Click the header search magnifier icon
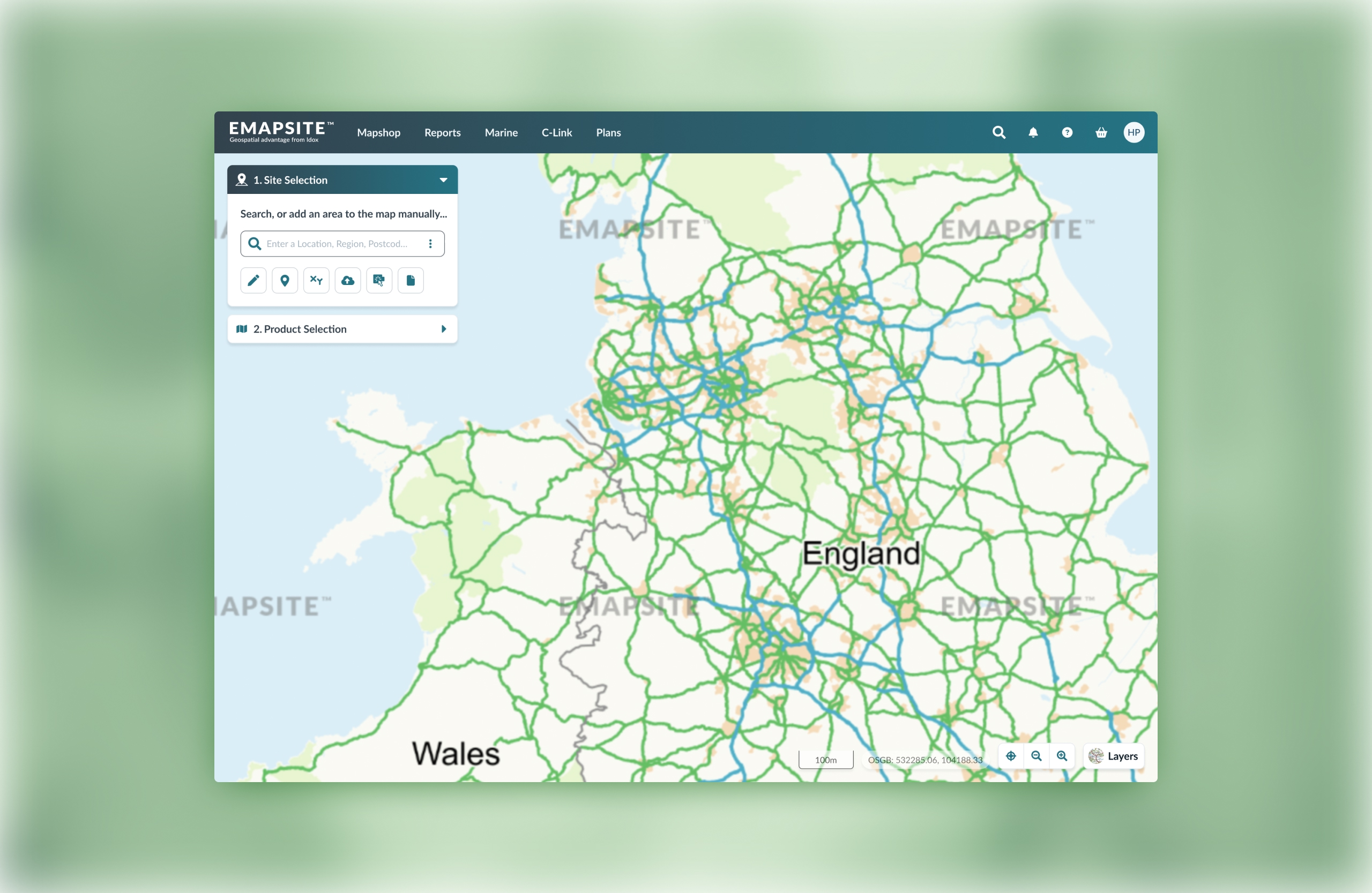 [x=999, y=132]
